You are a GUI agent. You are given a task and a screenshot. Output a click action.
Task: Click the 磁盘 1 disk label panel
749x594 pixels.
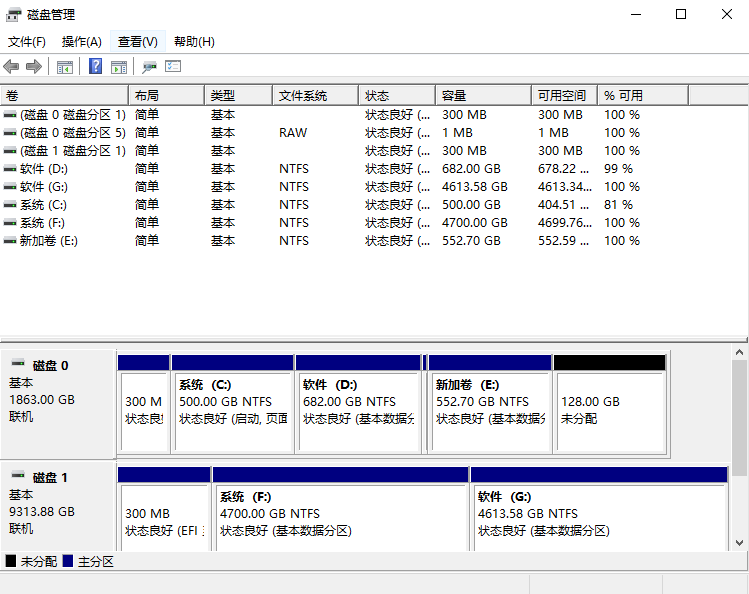coord(58,505)
